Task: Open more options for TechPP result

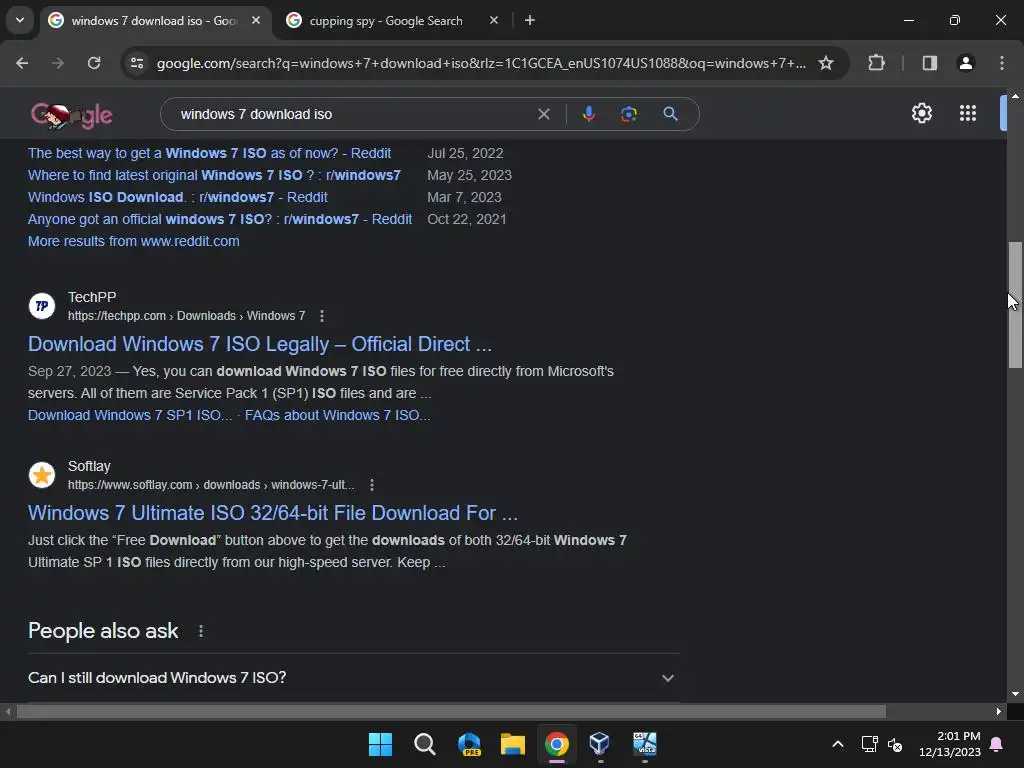Action: tap(322, 316)
